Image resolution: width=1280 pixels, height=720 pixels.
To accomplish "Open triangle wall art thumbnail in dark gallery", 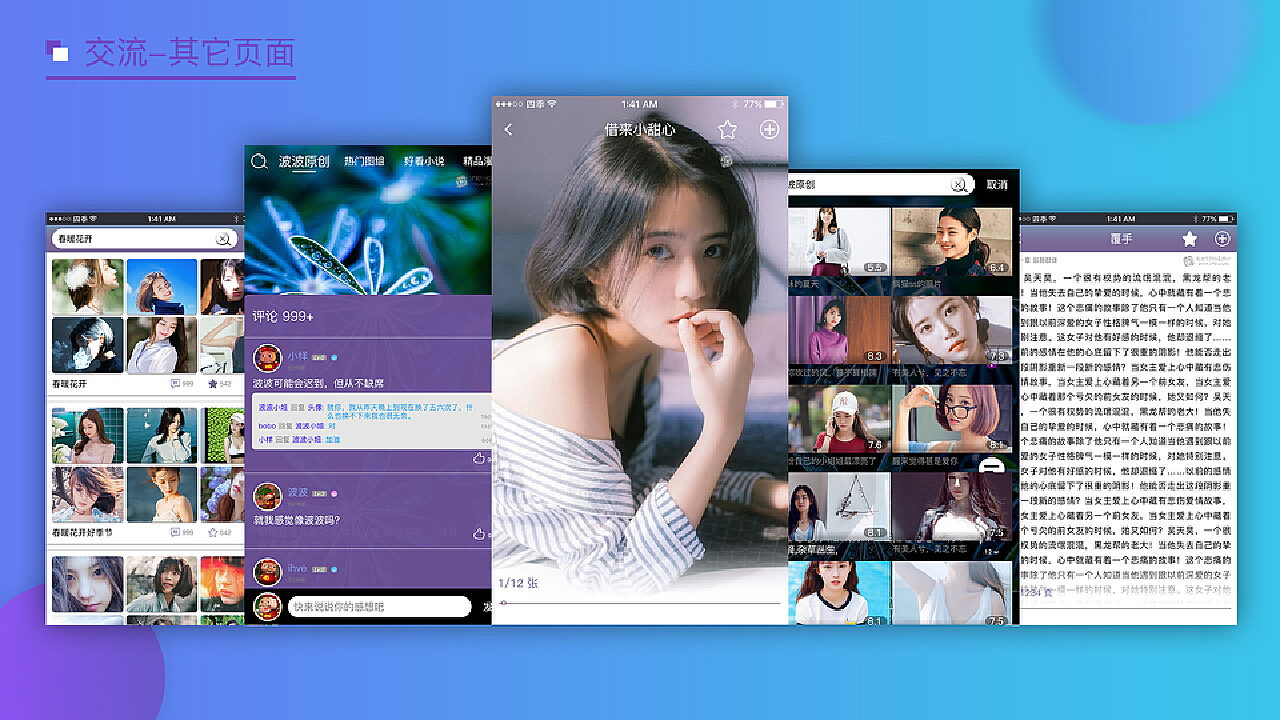I will pos(840,506).
